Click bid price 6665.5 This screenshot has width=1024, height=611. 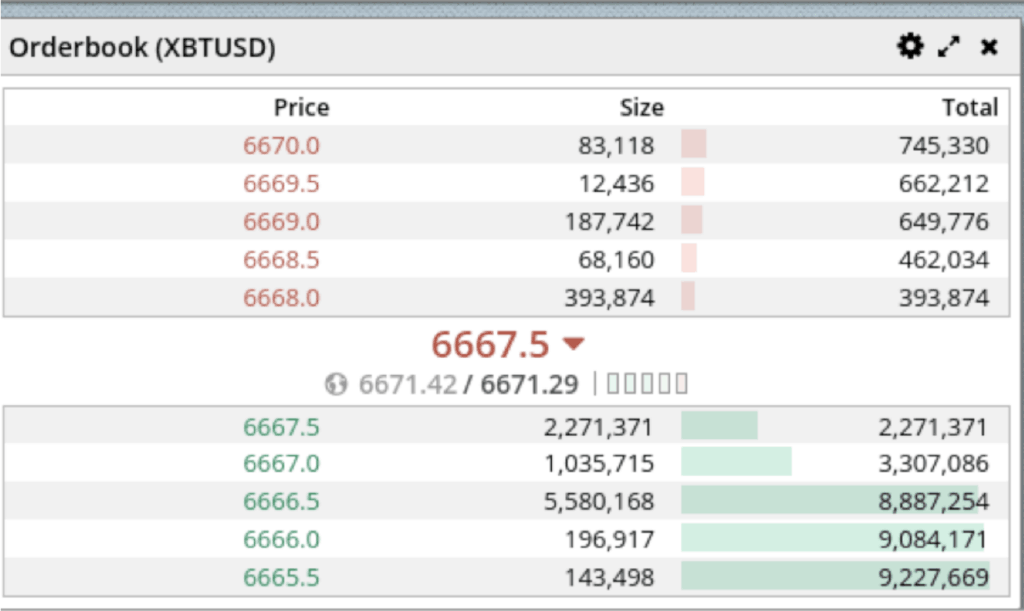[x=281, y=578]
